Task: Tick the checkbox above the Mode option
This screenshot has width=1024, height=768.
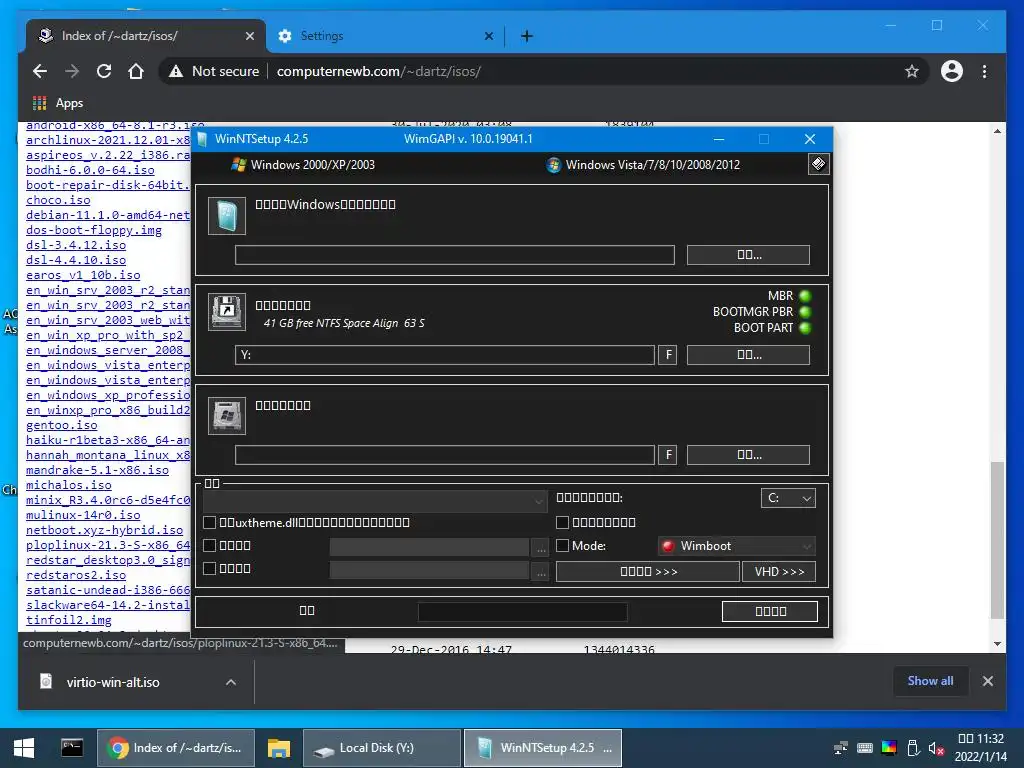Action: (562, 522)
